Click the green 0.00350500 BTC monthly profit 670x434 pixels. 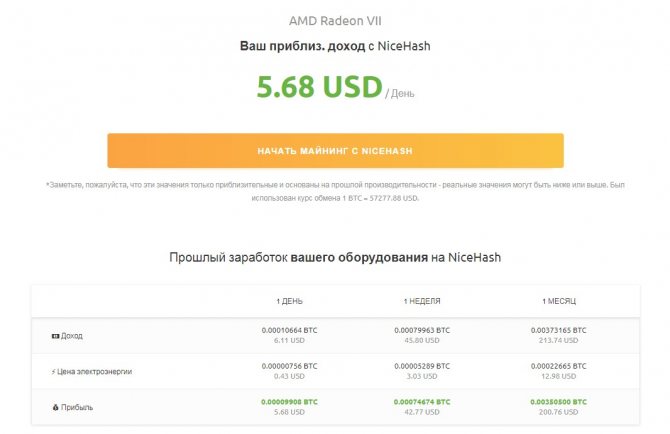(x=558, y=402)
